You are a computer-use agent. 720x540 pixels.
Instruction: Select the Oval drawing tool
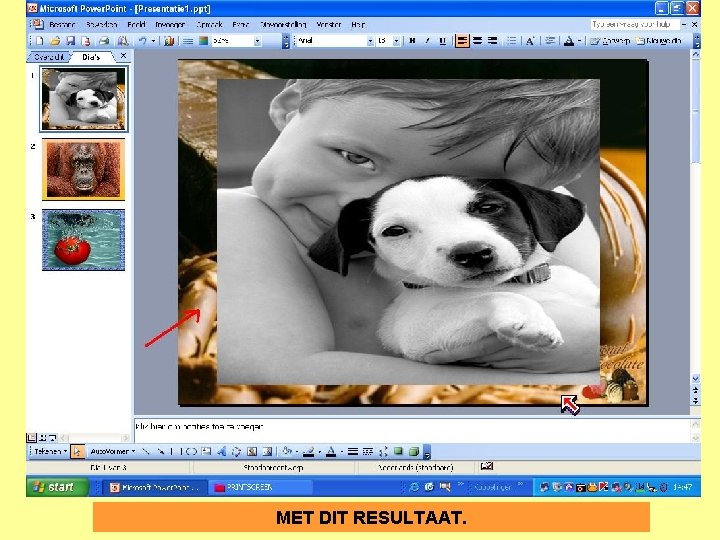[191, 451]
